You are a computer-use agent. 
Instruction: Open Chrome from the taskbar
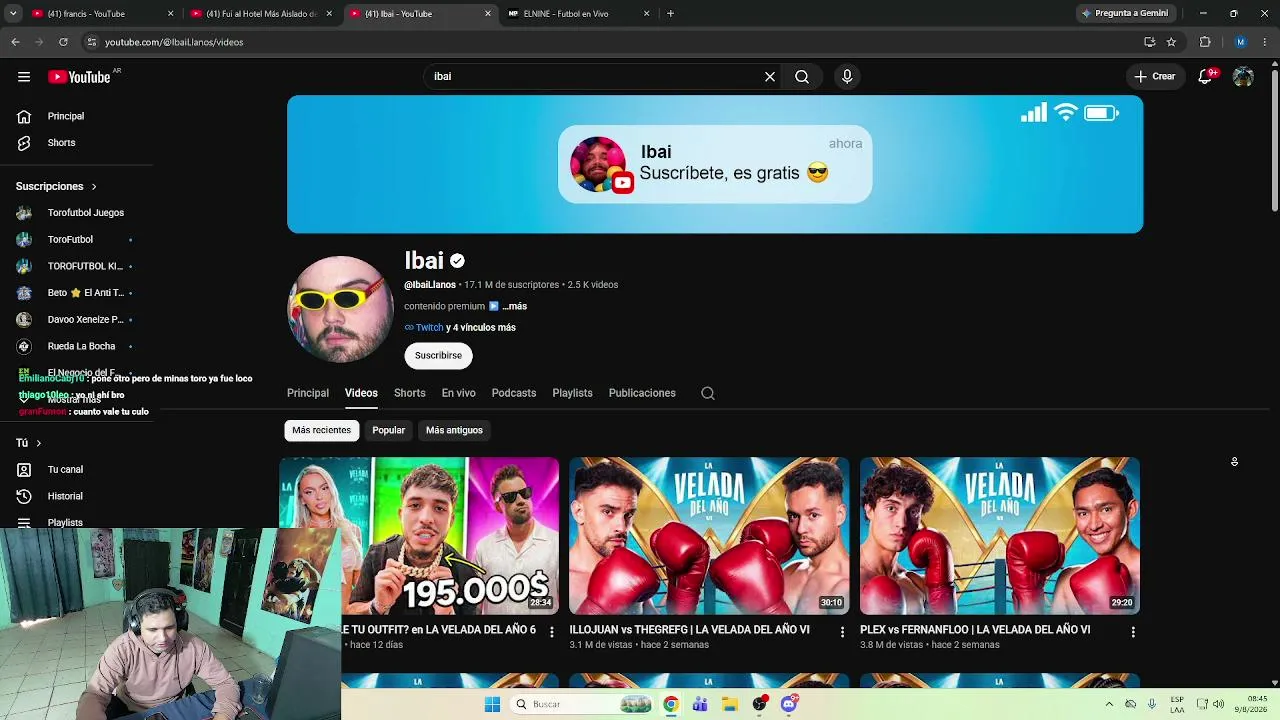pyautogui.click(x=671, y=704)
